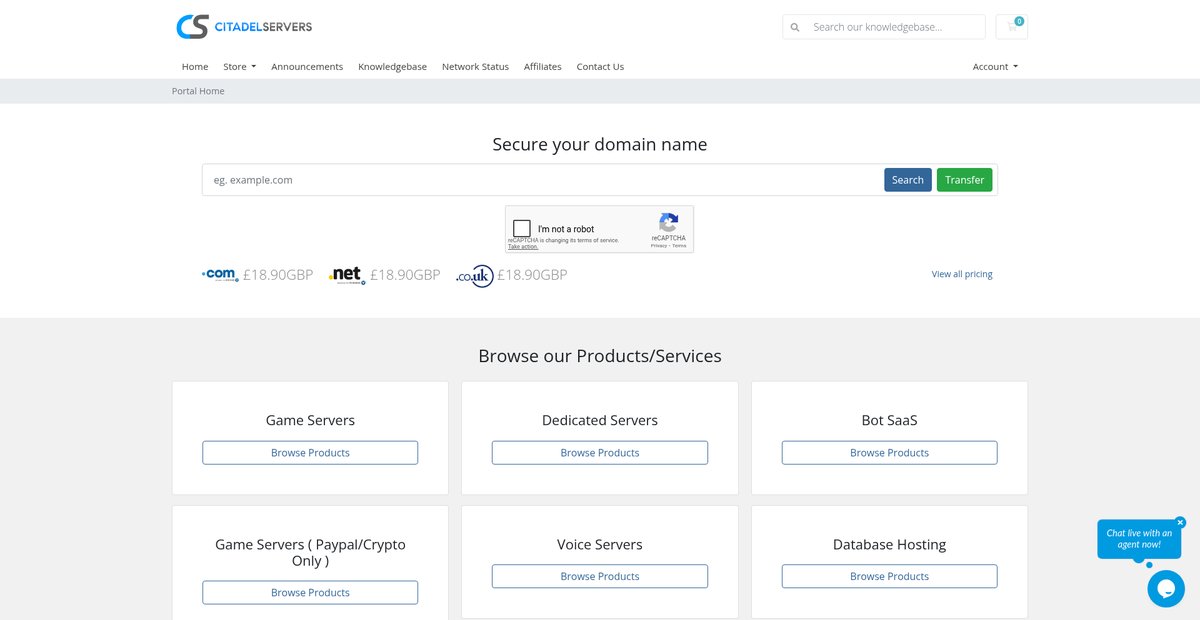Image resolution: width=1200 pixels, height=620 pixels.
Task: Open the shopping cart icon
Action: click(x=1012, y=27)
